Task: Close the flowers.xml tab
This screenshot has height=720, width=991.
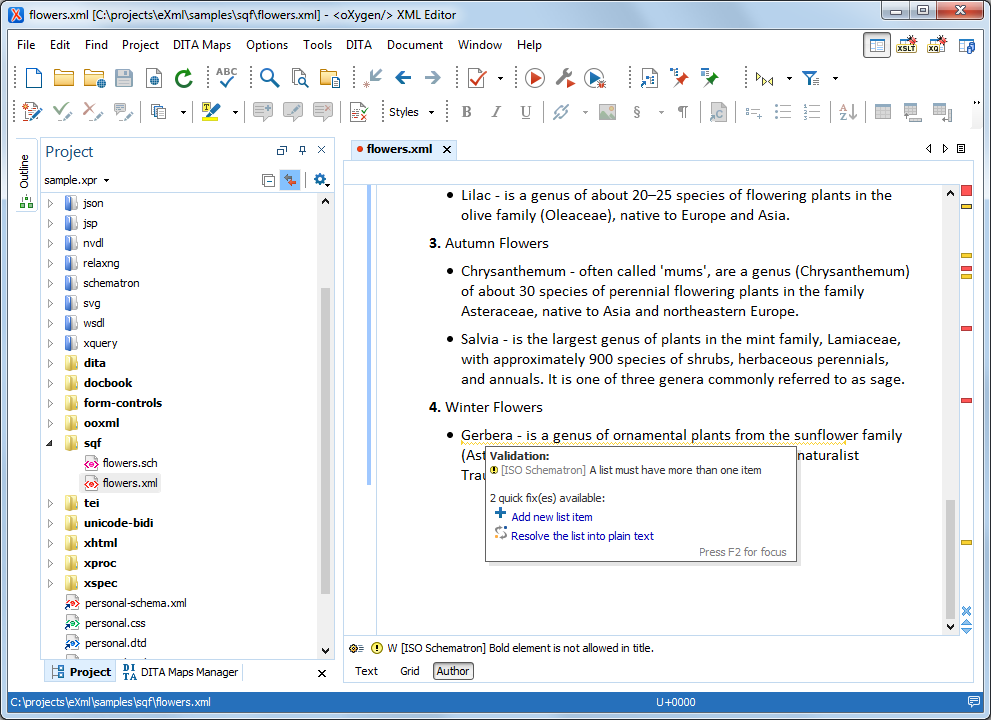Action: tap(447, 149)
